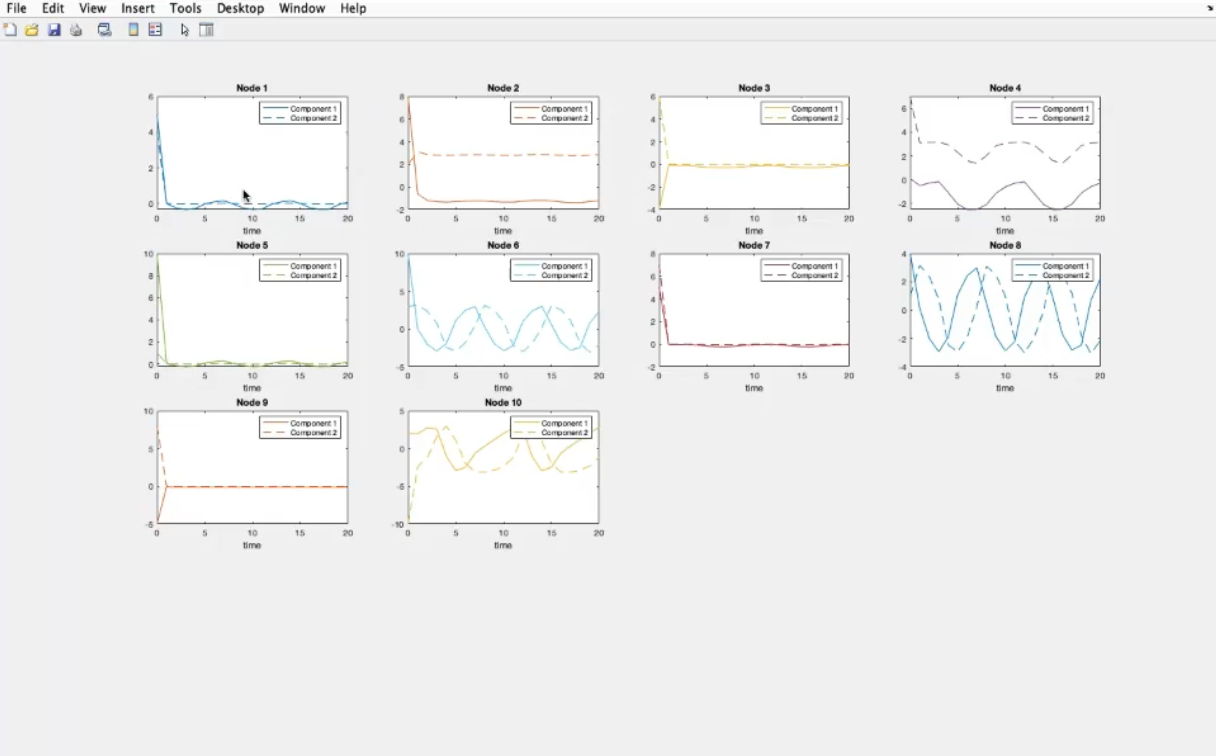
Task: Save the figure with the floppy disk icon
Action: pyautogui.click(x=54, y=30)
